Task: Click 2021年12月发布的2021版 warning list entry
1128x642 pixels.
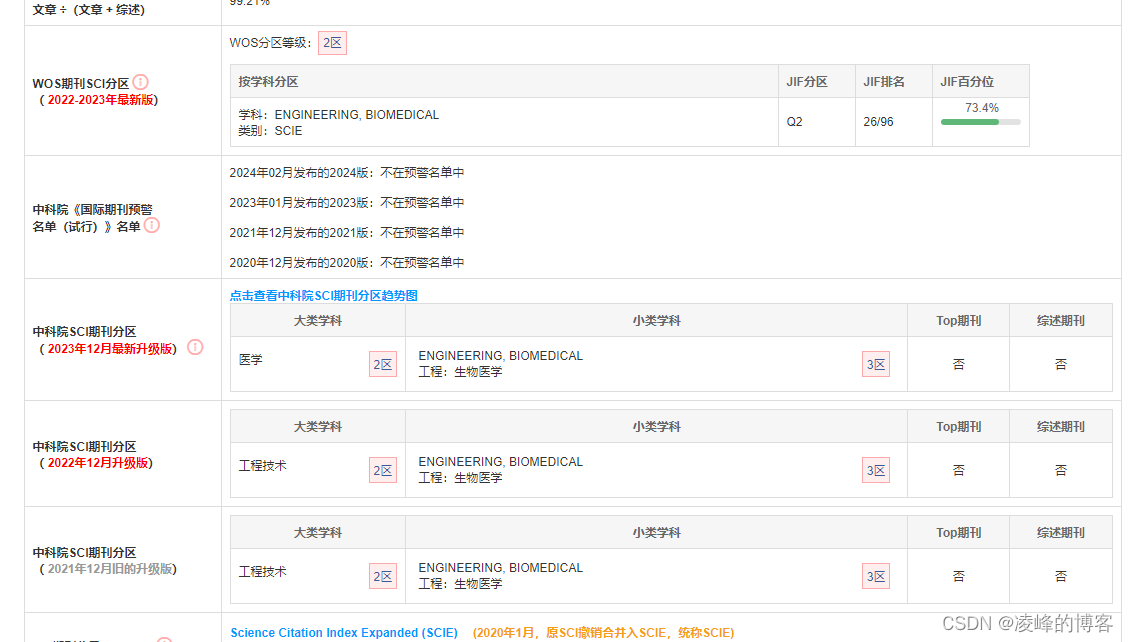Action: pos(347,232)
